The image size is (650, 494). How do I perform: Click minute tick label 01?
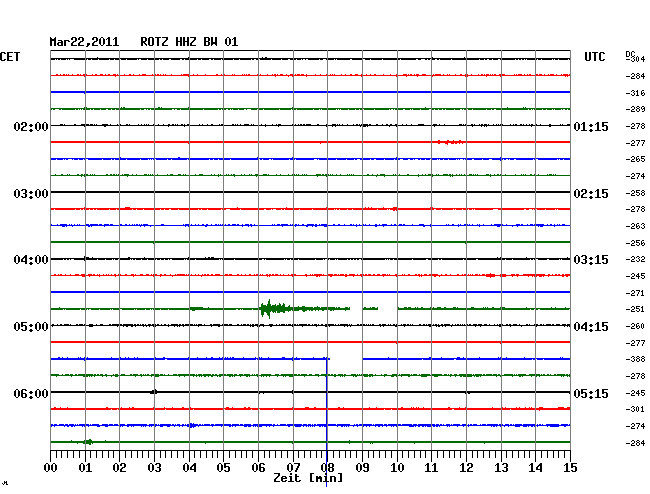[x=85, y=468]
